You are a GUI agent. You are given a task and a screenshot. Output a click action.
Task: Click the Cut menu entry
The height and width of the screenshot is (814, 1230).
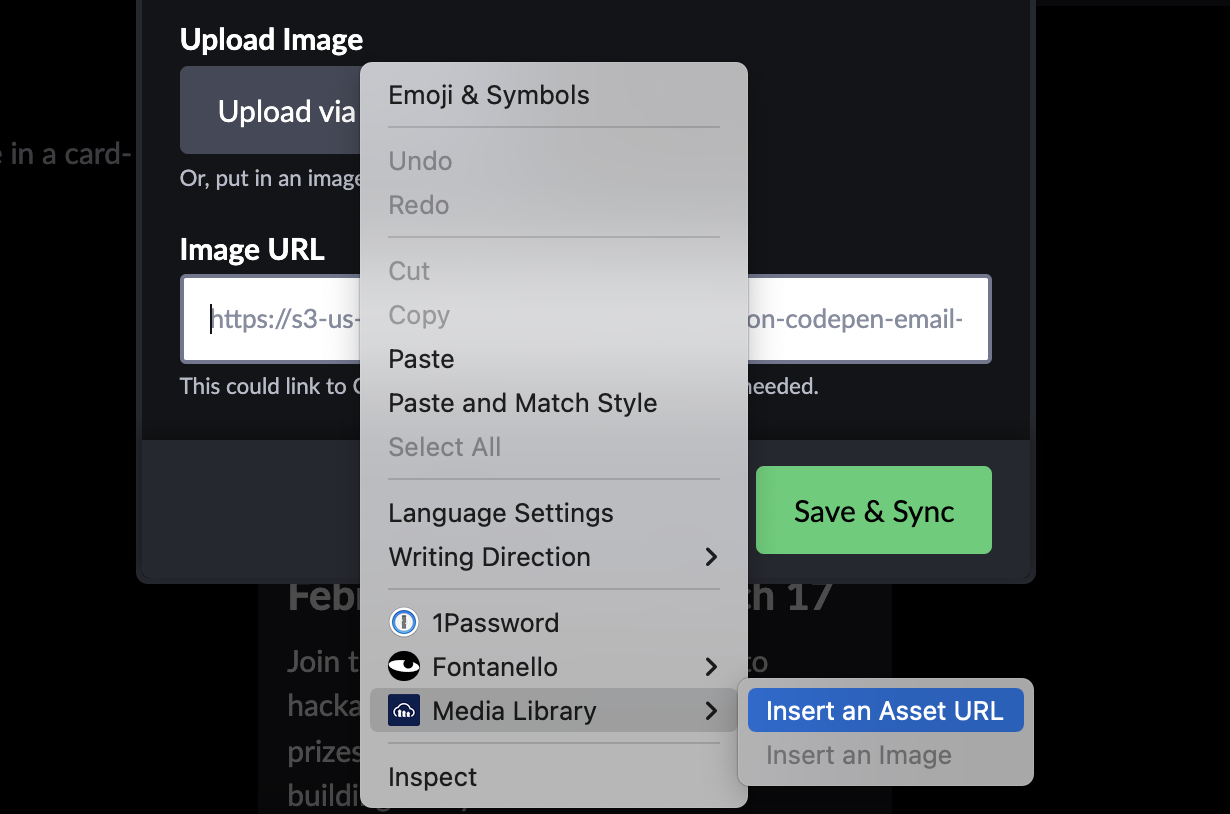click(409, 271)
